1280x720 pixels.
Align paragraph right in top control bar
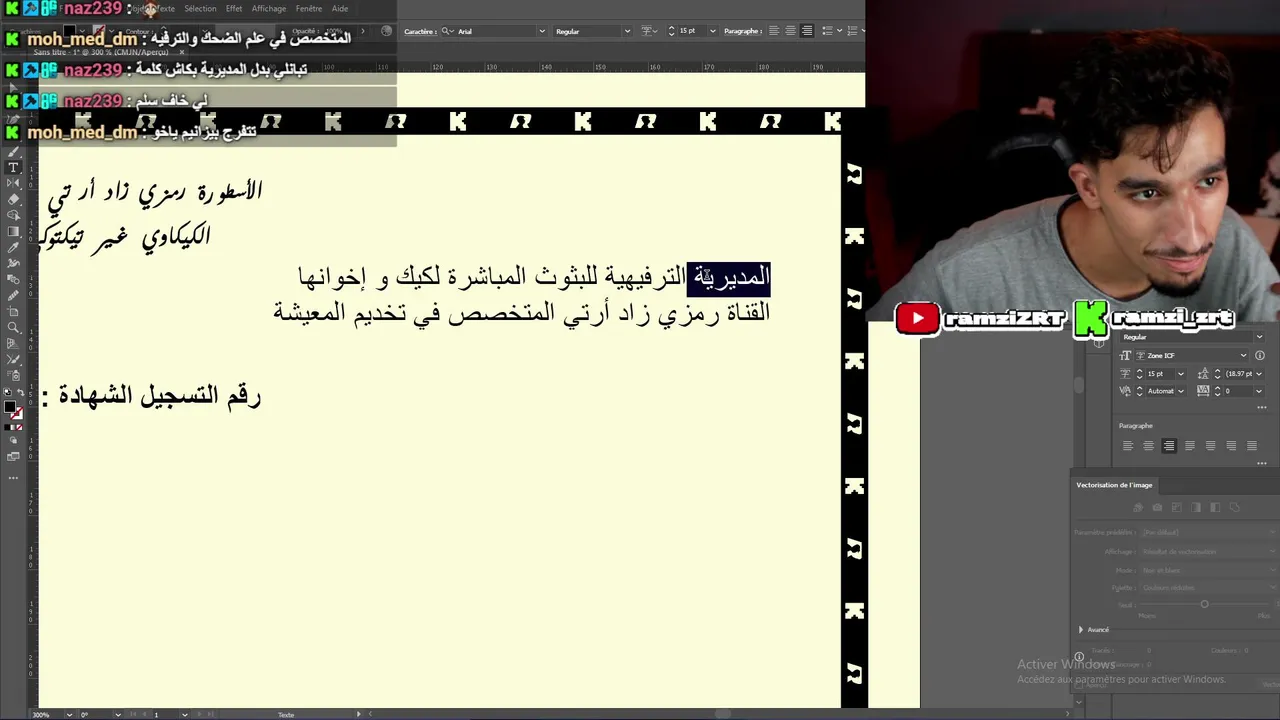tap(807, 31)
